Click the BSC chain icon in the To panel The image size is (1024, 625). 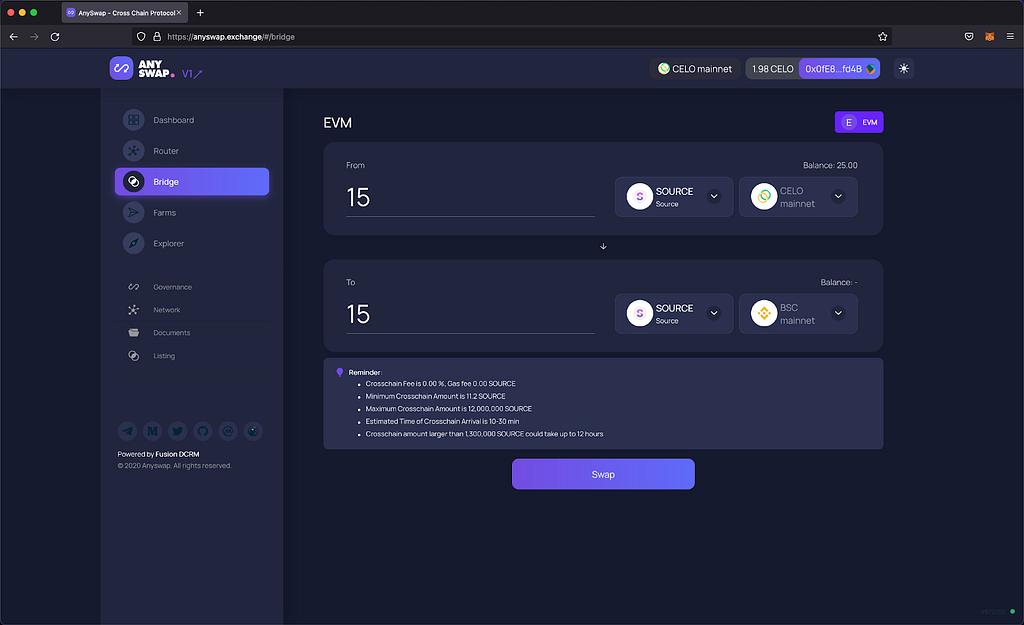(763, 313)
